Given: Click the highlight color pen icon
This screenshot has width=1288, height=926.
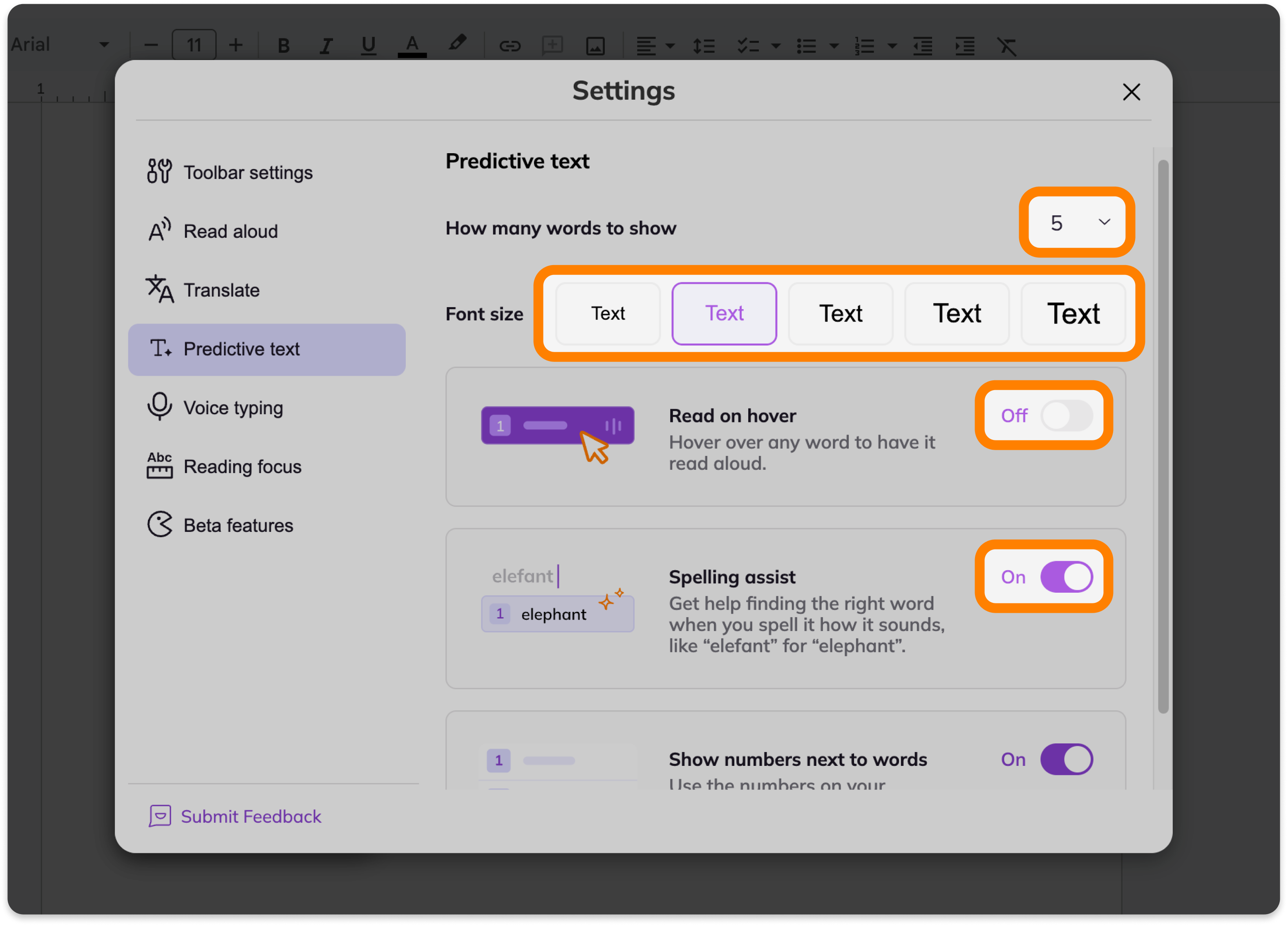Looking at the screenshot, I should click(x=457, y=43).
